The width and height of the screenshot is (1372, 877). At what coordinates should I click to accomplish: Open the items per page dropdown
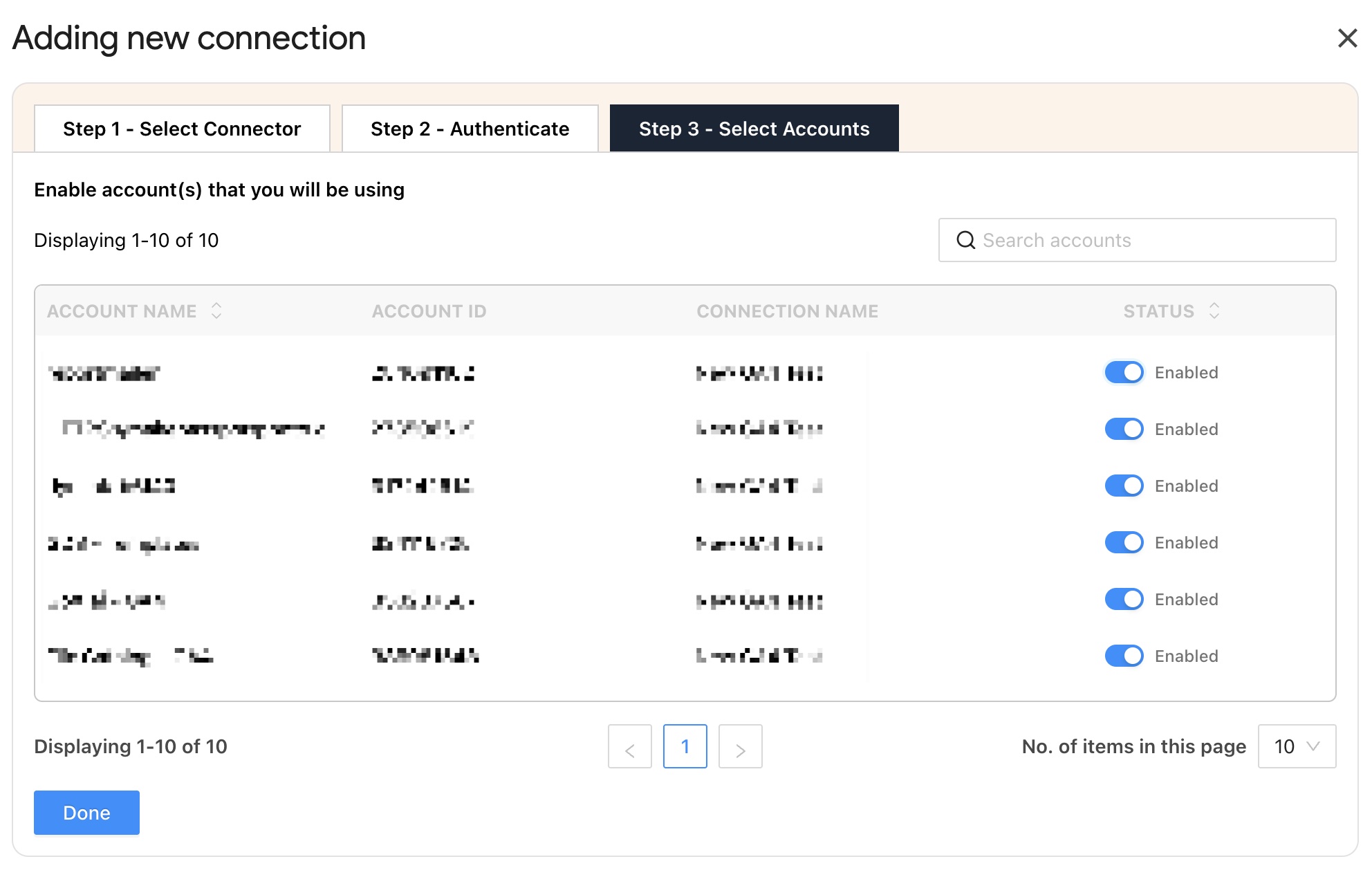[1297, 746]
